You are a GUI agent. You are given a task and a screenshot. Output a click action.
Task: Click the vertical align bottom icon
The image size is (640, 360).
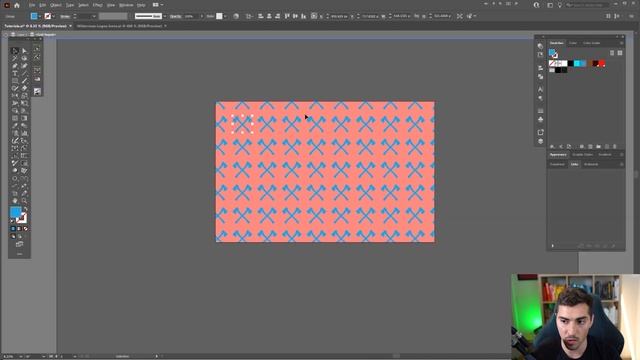[303, 16]
